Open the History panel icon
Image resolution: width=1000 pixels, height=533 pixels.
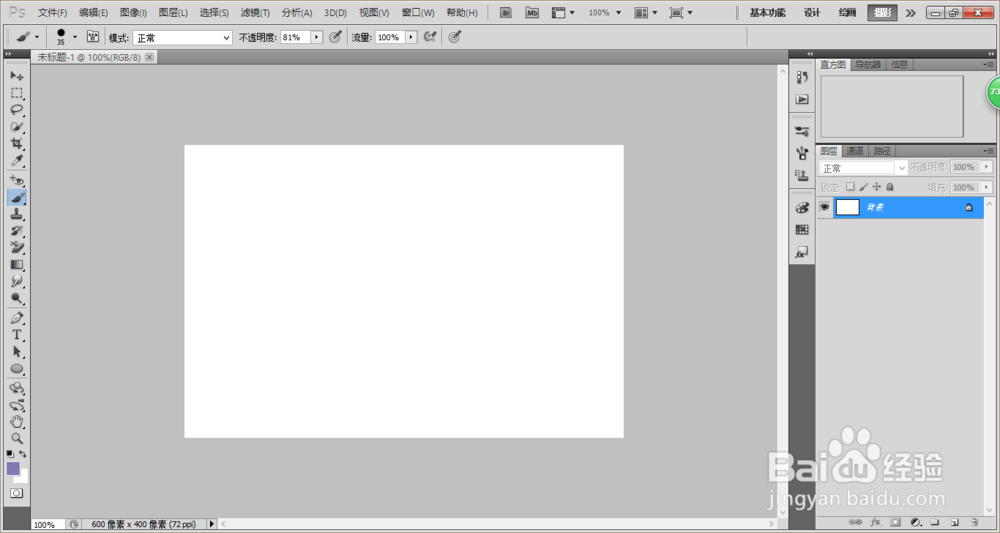point(802,77)
